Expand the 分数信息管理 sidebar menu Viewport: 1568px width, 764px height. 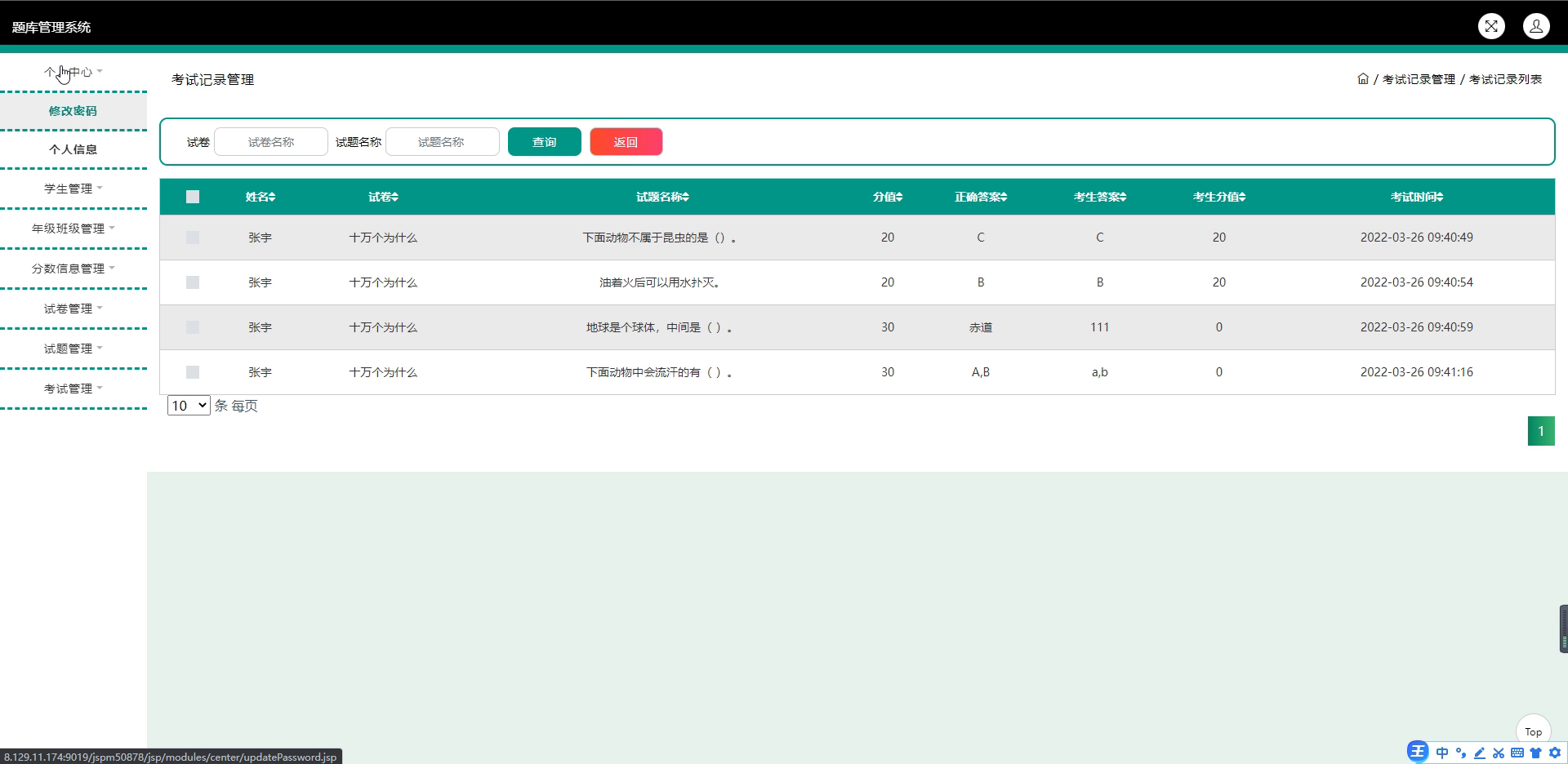click(x=73, y=269)
